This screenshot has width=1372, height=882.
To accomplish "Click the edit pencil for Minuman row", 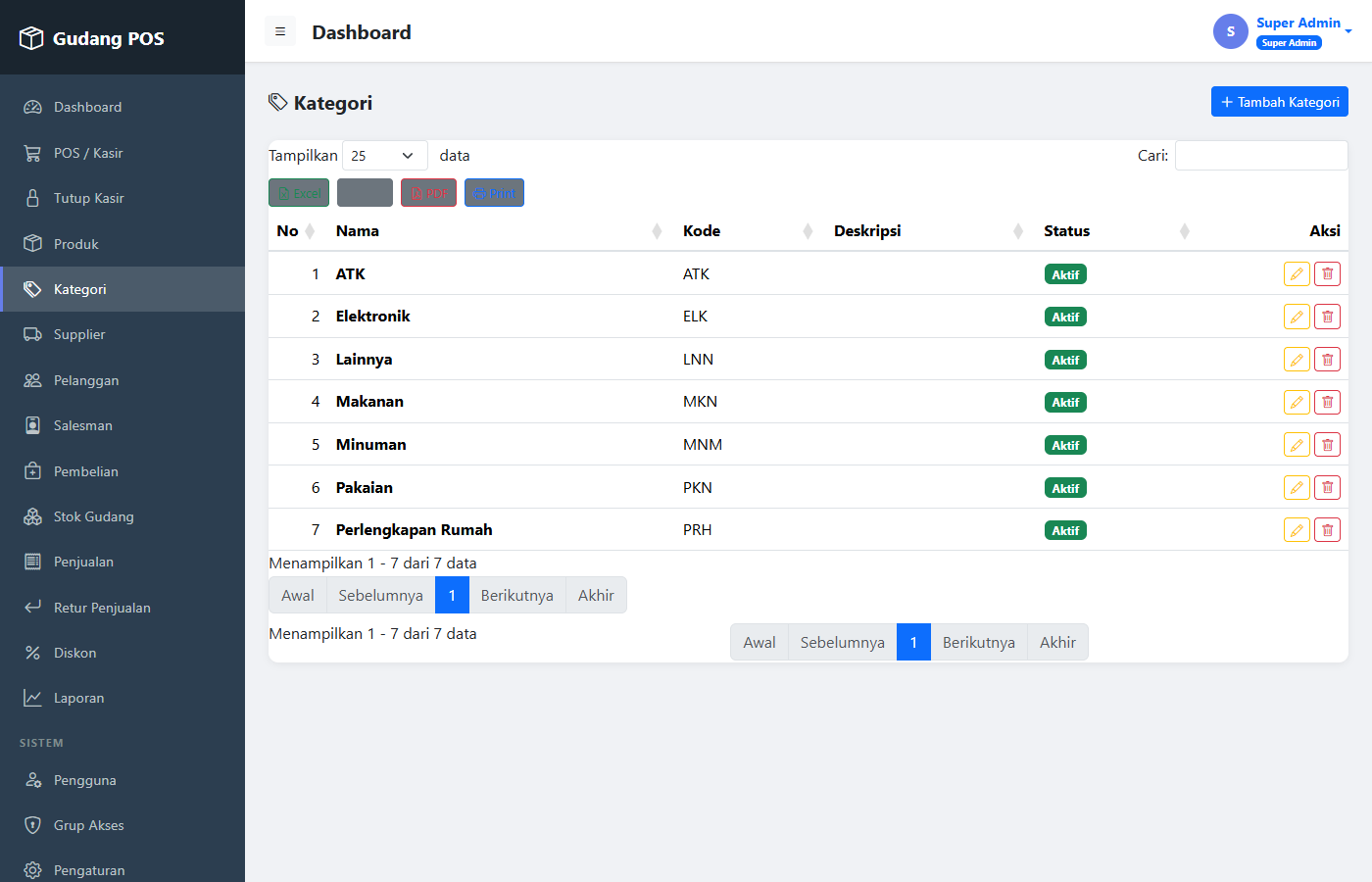I will pyautogui.click(x=1297, y=445).
